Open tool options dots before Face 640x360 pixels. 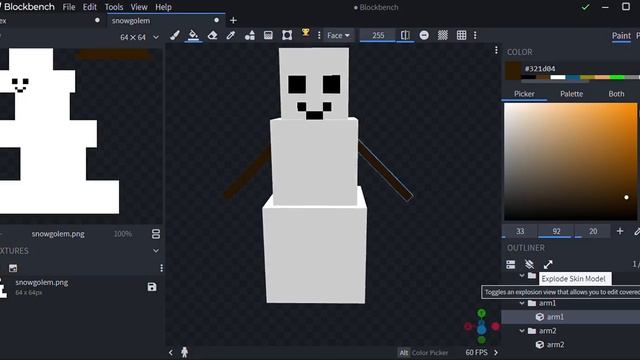(x=319, y=35)
